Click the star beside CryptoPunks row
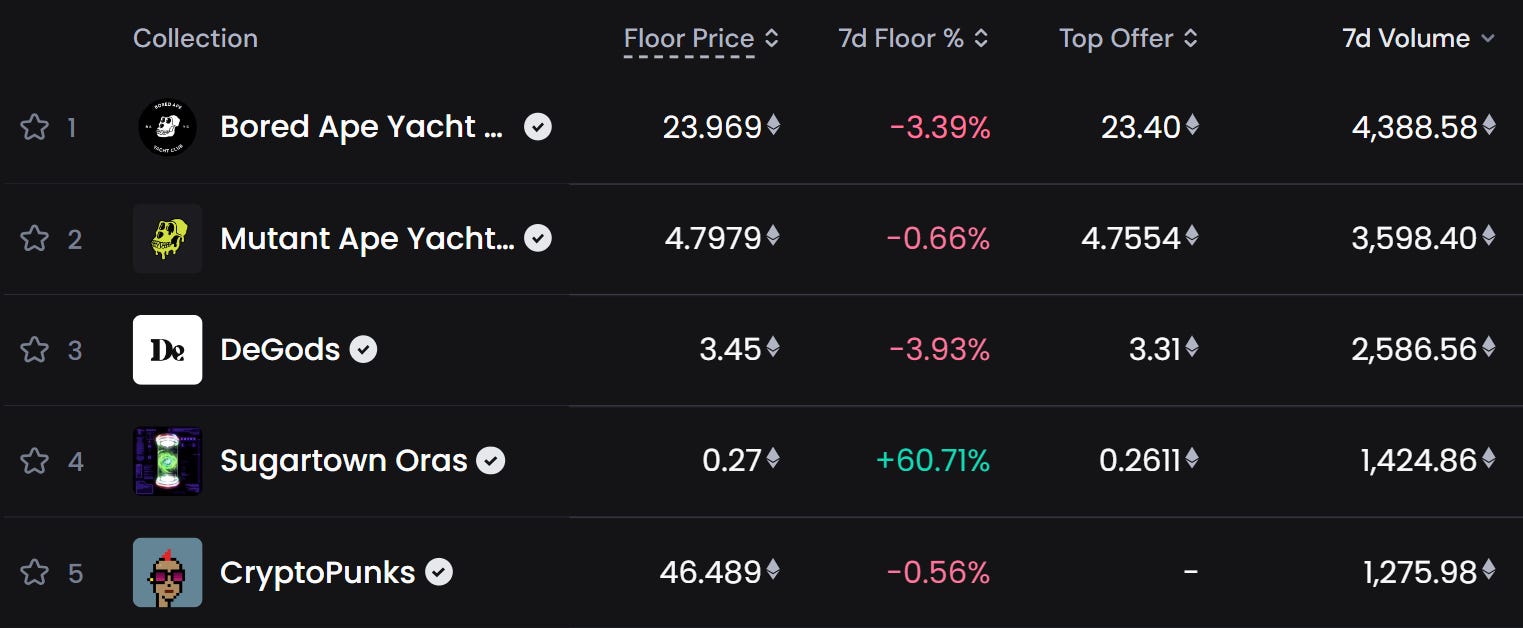Image resolution: width=1523 pixels, height=628 pixels. (x=34, y=572)
